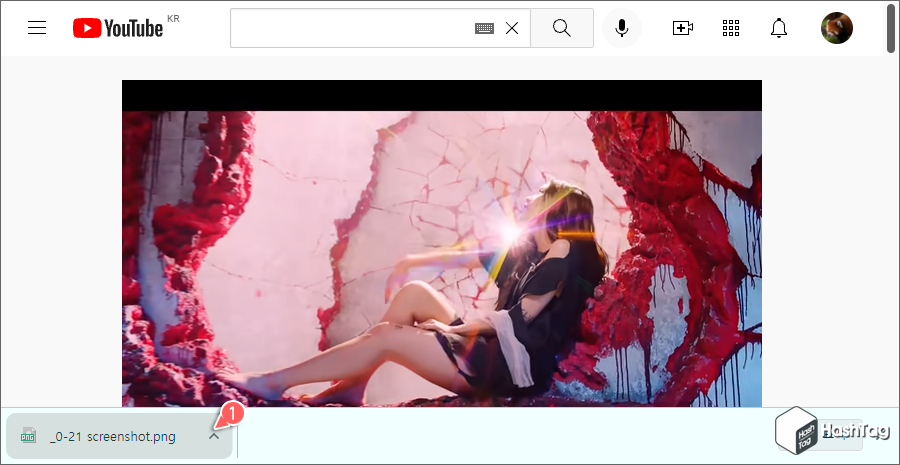Start voice search with microphone icon
This screenshot has height=465, width=900.
point(622,28)
